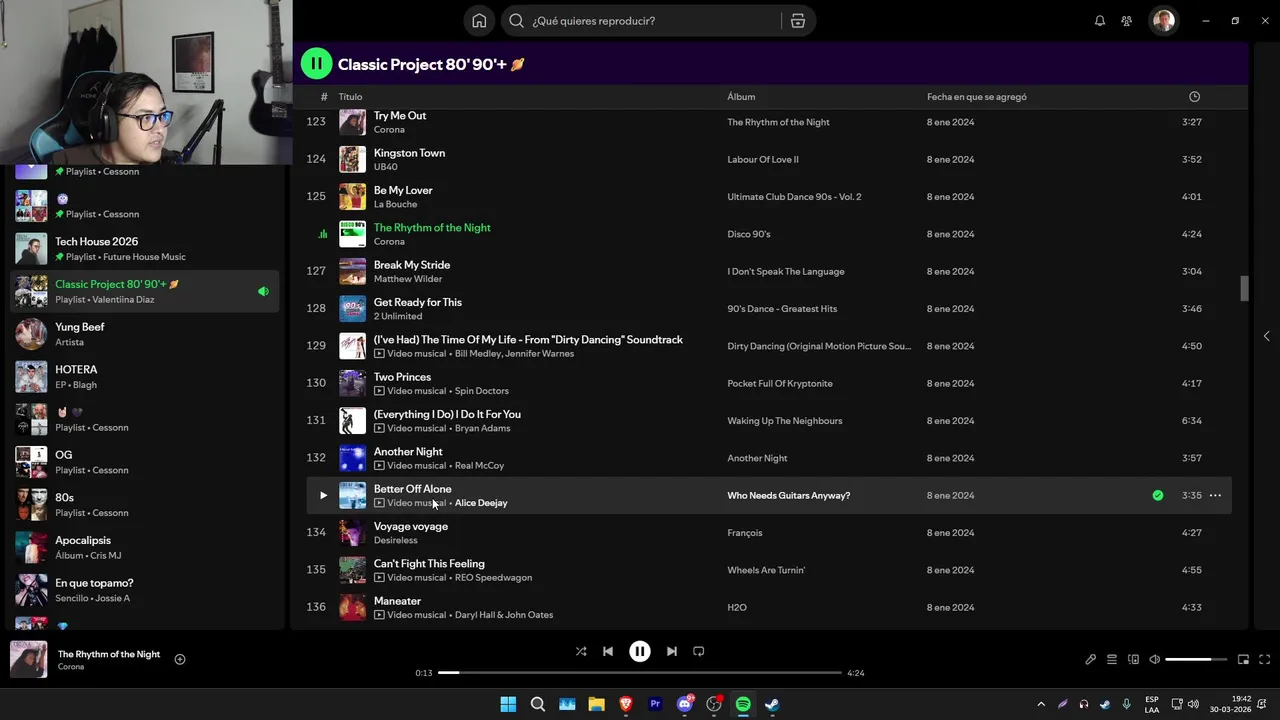Expand the right sidebar panel chevron
1280x720 pixels.
click(x=1266, y=336)
